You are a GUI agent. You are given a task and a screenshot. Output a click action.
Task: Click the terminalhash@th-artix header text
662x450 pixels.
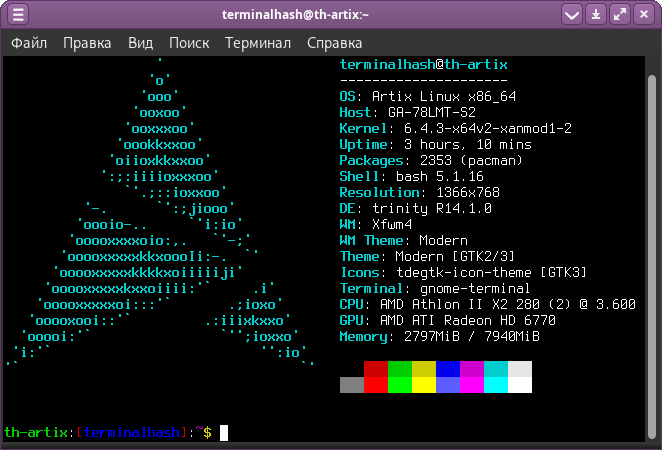click(x=423, y=65)
